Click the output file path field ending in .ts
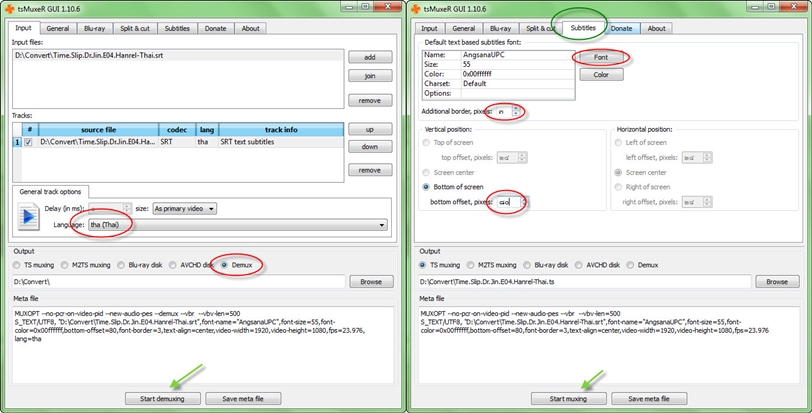812x413 pixels. coord(585,282)
